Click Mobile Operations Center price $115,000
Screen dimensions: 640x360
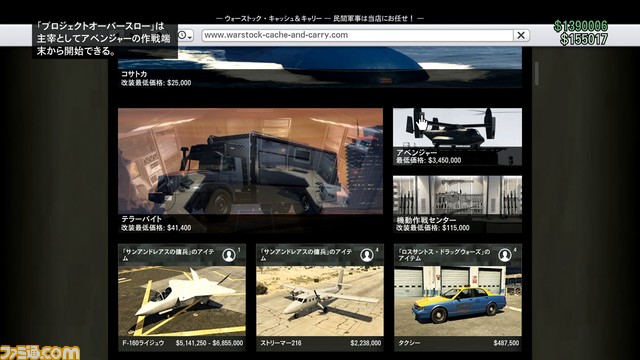451,228
